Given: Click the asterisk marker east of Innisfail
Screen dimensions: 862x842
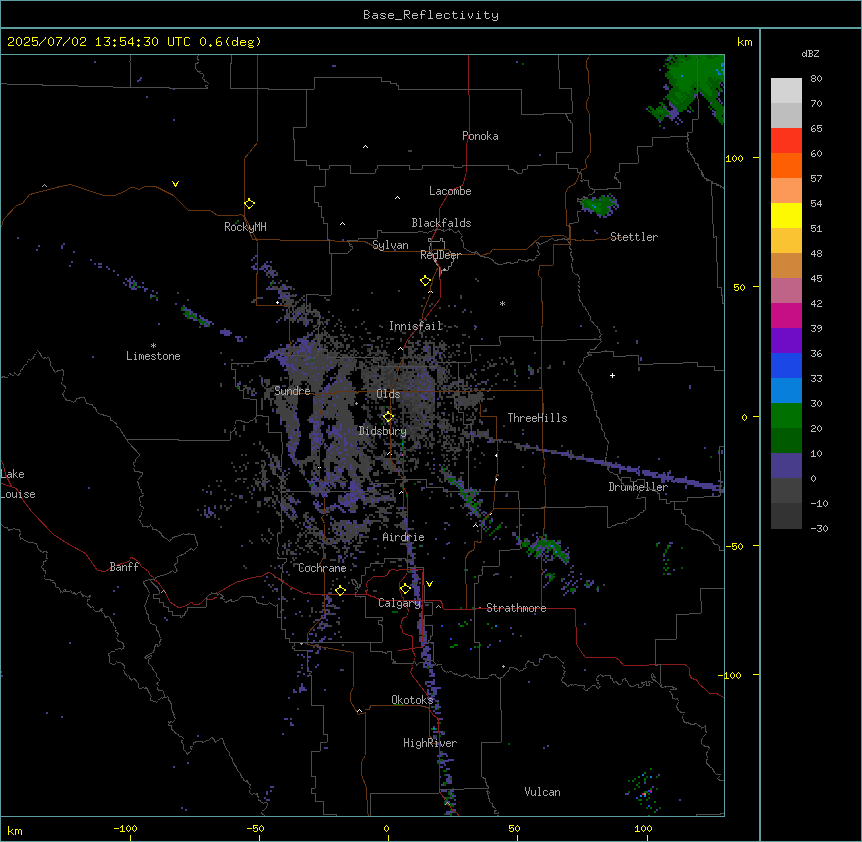Looking at the screenshot, I should [502, 303].
